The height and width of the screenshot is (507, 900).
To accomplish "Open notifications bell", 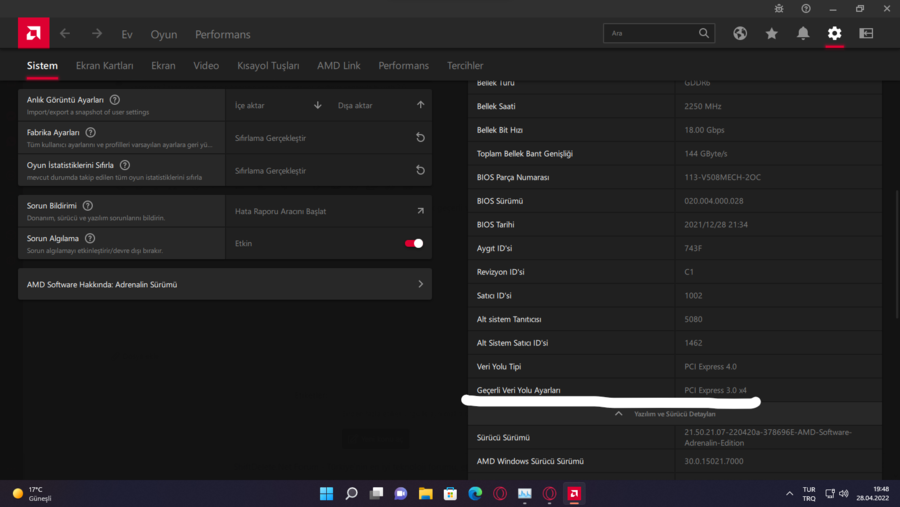I will (x=803, y=33).
